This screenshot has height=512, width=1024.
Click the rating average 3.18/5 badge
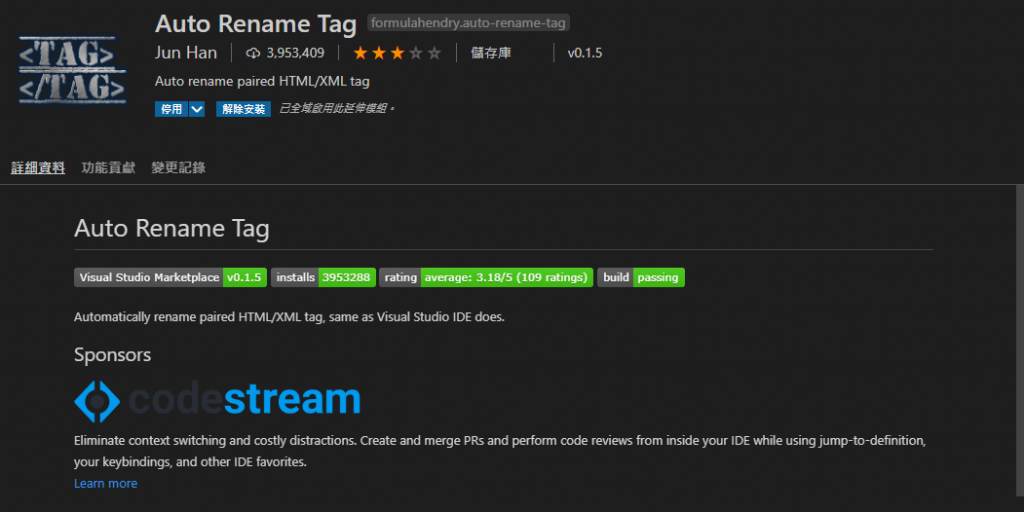click(x=487, y=278)
